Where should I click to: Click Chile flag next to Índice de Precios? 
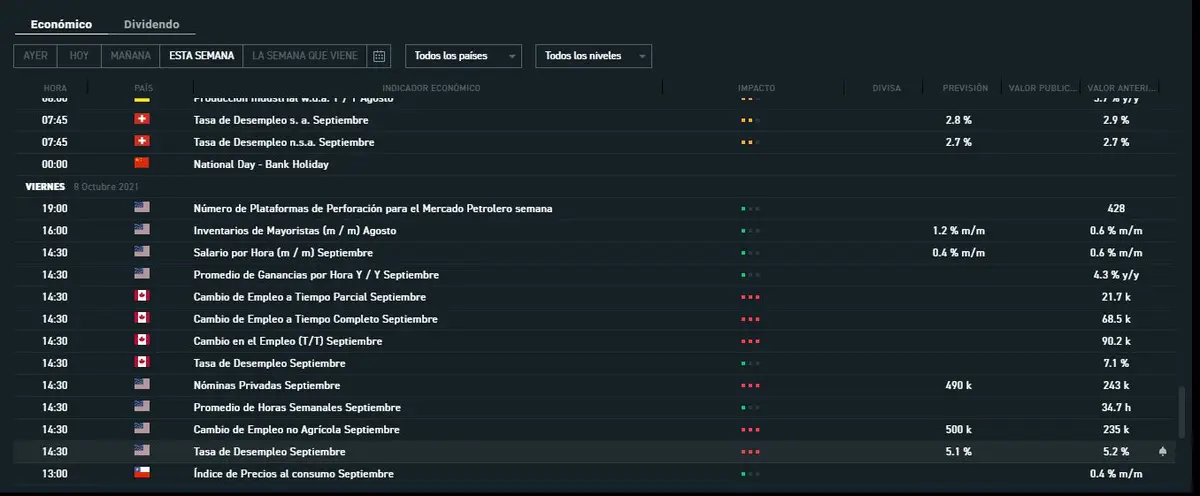142,473
